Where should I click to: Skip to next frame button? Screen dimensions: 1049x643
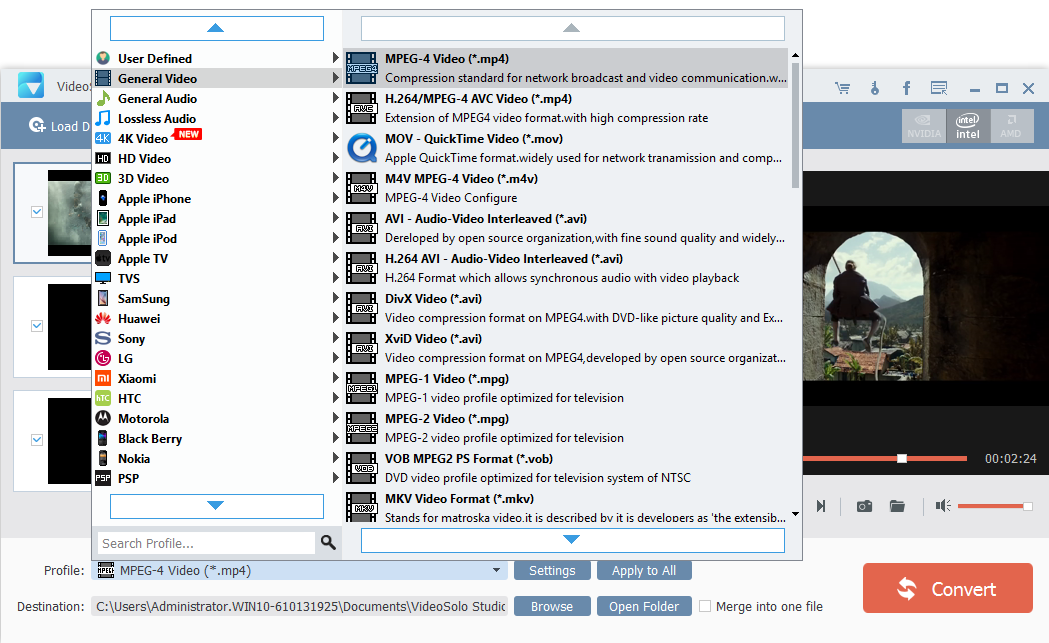pos(821,506)
